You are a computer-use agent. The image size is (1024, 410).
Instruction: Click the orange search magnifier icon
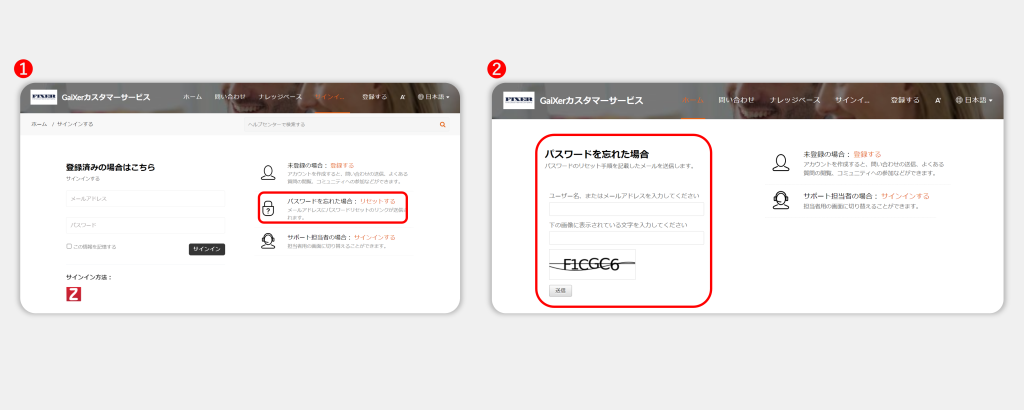(x=442, y=125)
